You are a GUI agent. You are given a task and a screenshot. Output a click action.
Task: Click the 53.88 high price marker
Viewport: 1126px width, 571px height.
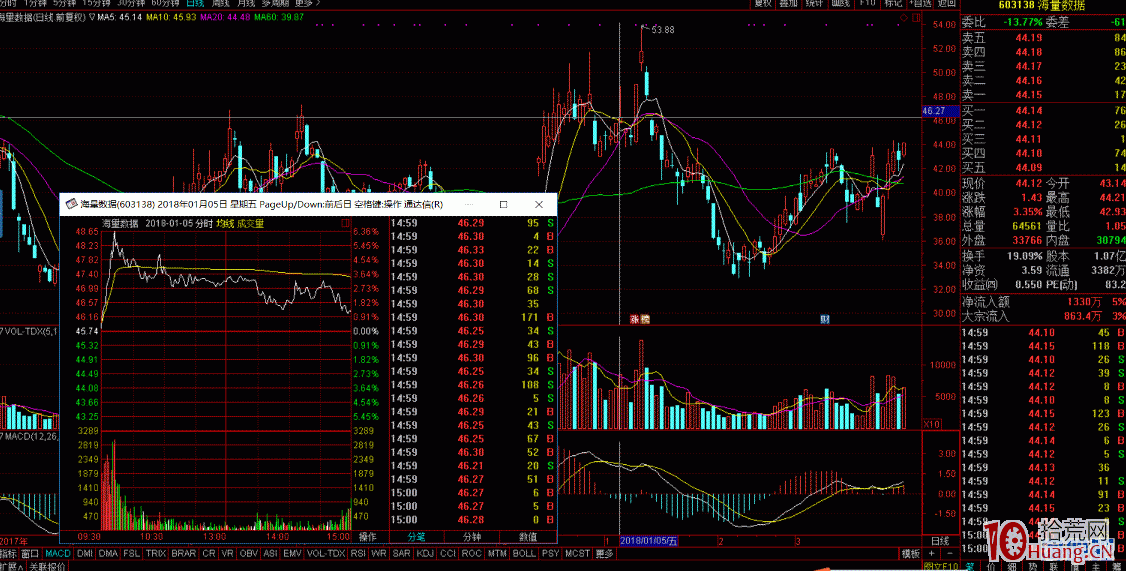pos(662,29)
